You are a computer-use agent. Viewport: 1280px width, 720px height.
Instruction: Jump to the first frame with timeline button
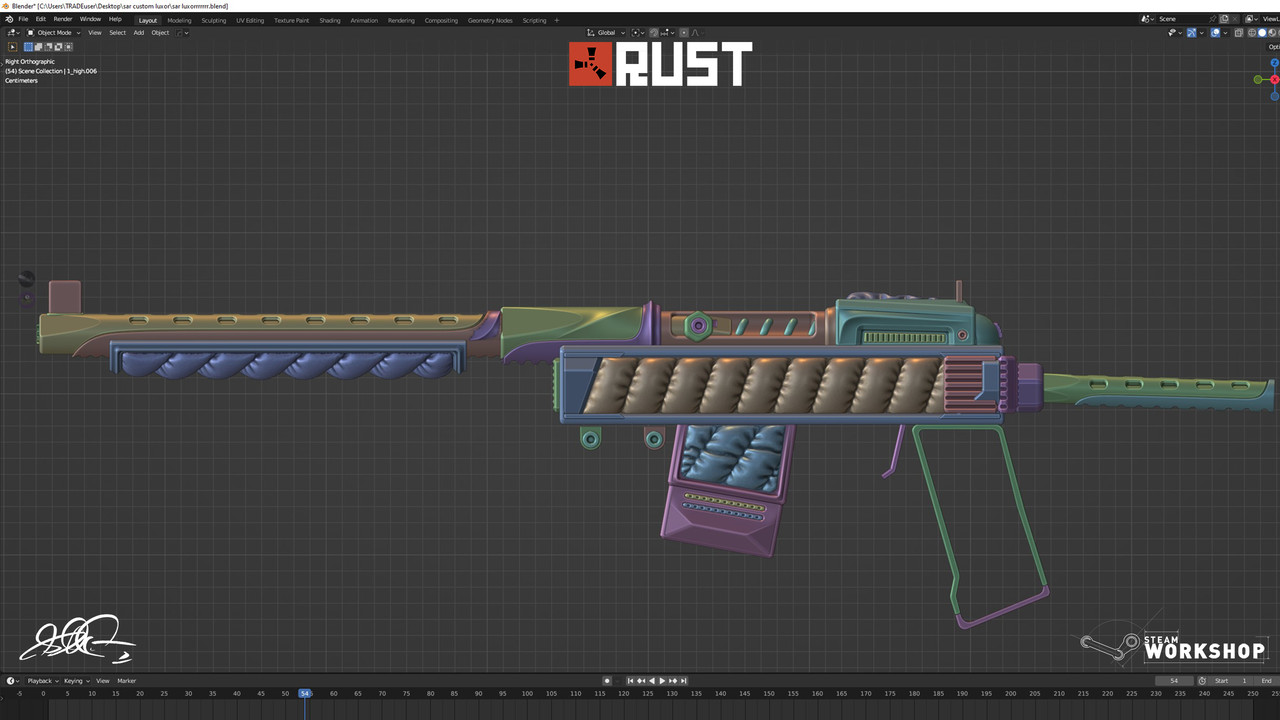[631, 680]
